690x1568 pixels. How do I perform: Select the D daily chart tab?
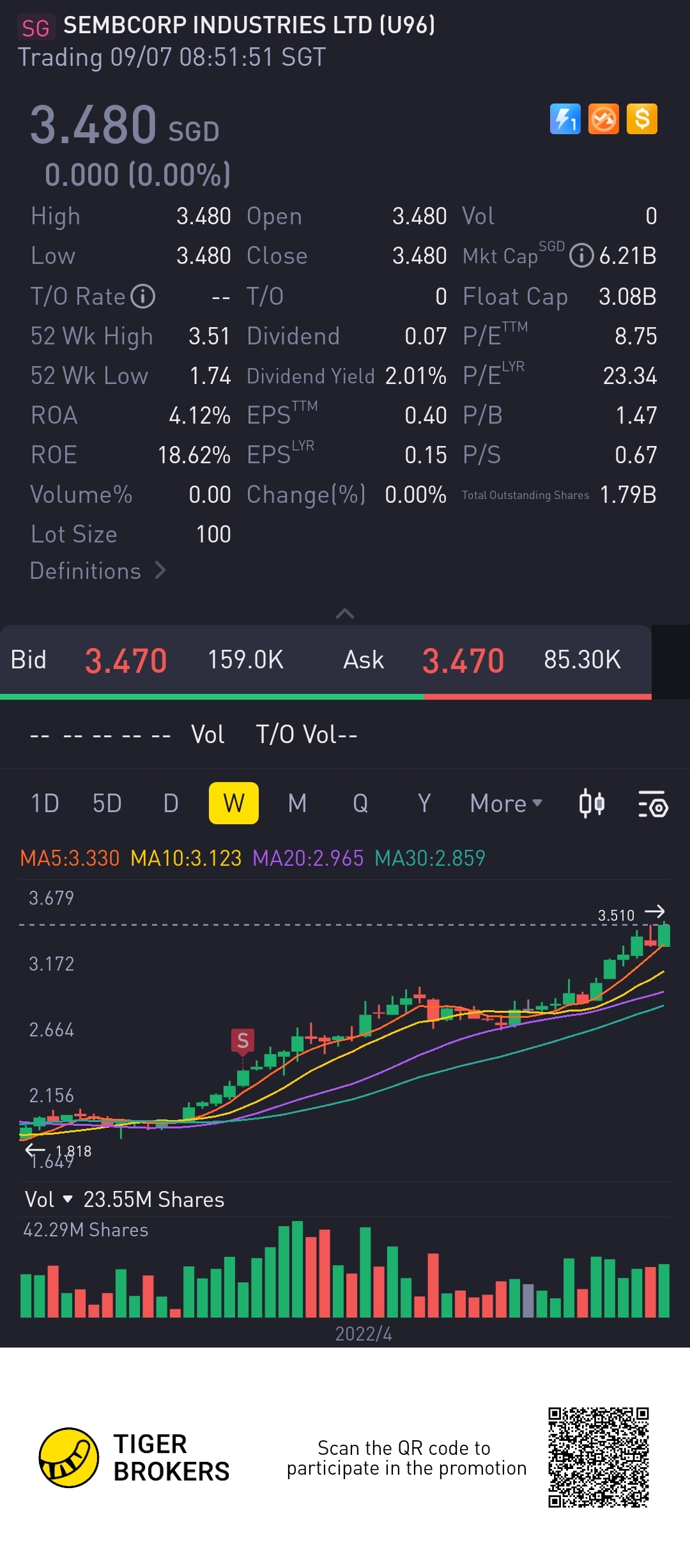(171, 803)
